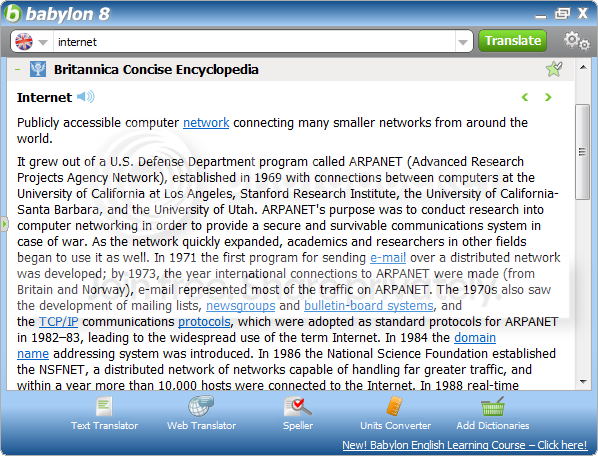Play the Internet pronunciation speaker icon
Image resolution: width=598 pixels, height=456 pixels.
[86, 97]
